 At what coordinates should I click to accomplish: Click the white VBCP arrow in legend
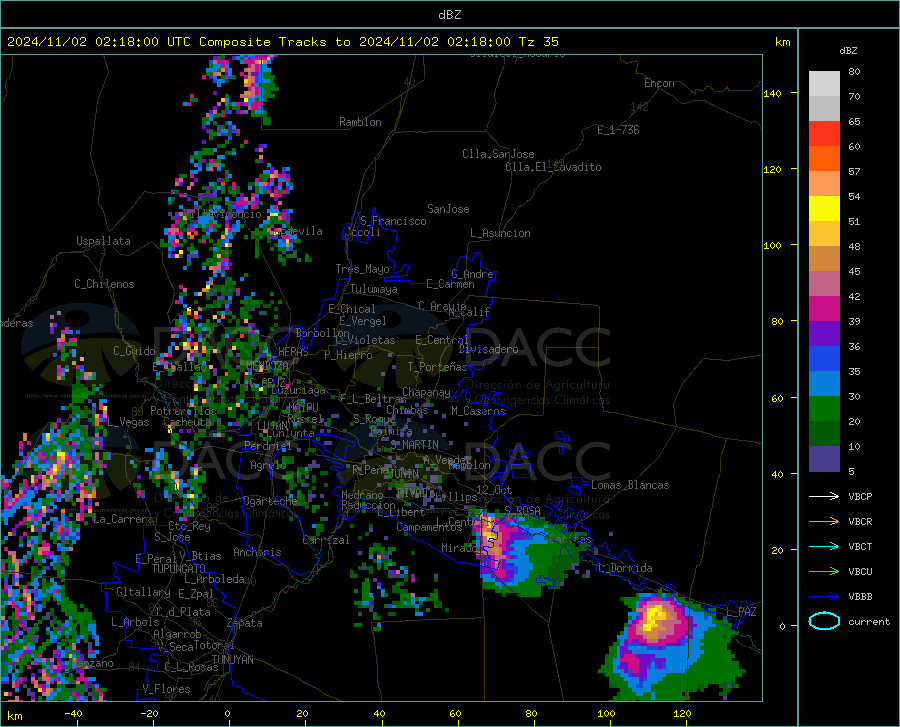824,496
